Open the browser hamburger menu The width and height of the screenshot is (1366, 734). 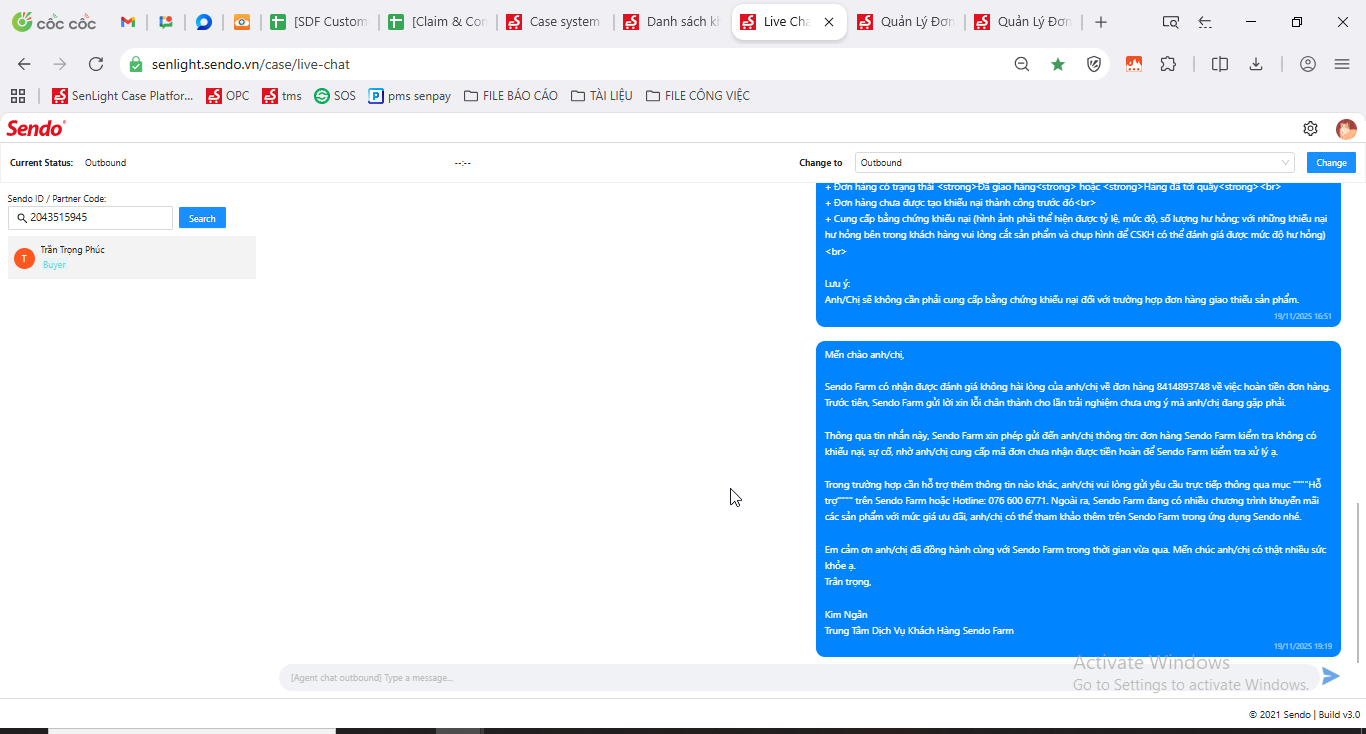coord(1342,64)
